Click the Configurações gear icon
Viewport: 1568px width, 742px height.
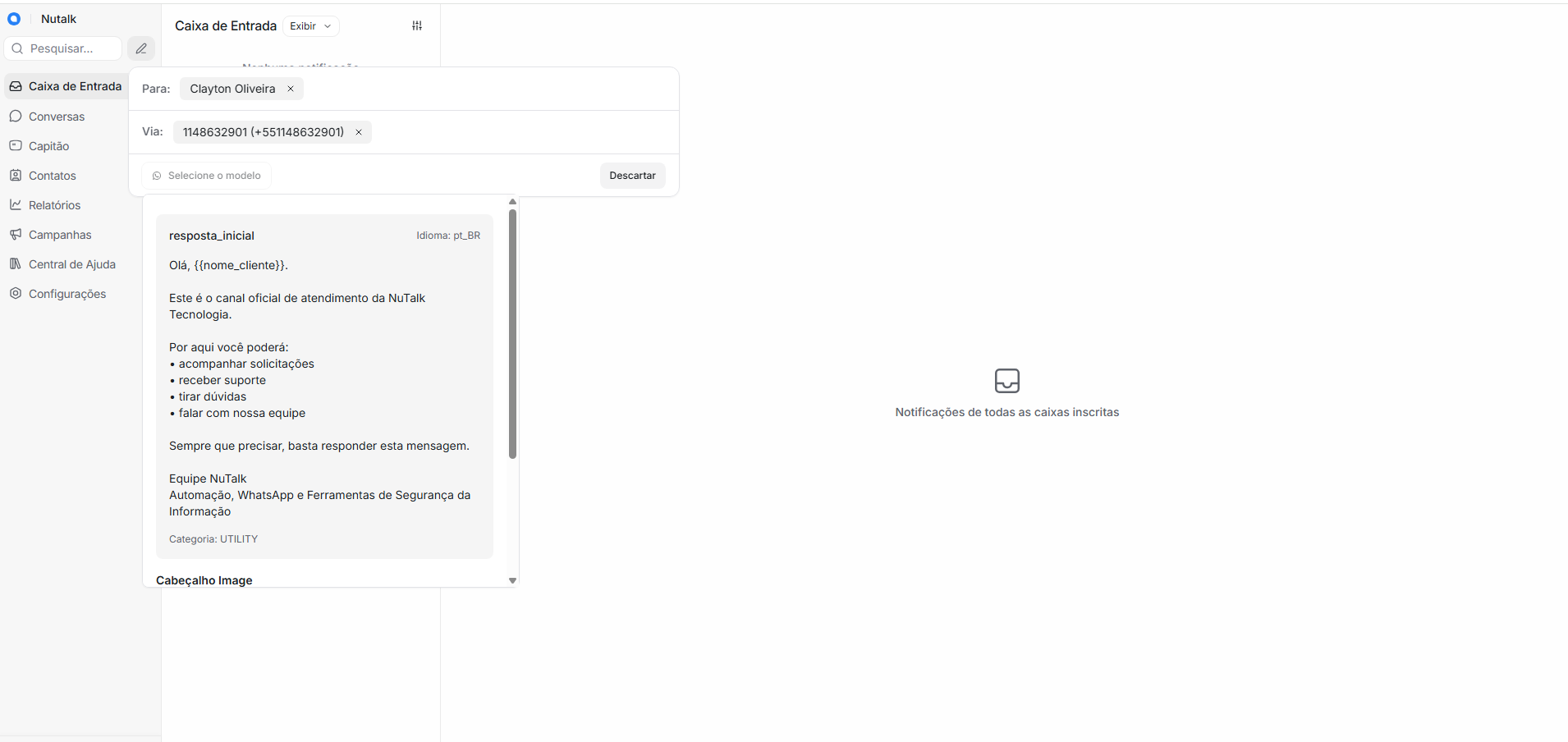click(16, 293)
